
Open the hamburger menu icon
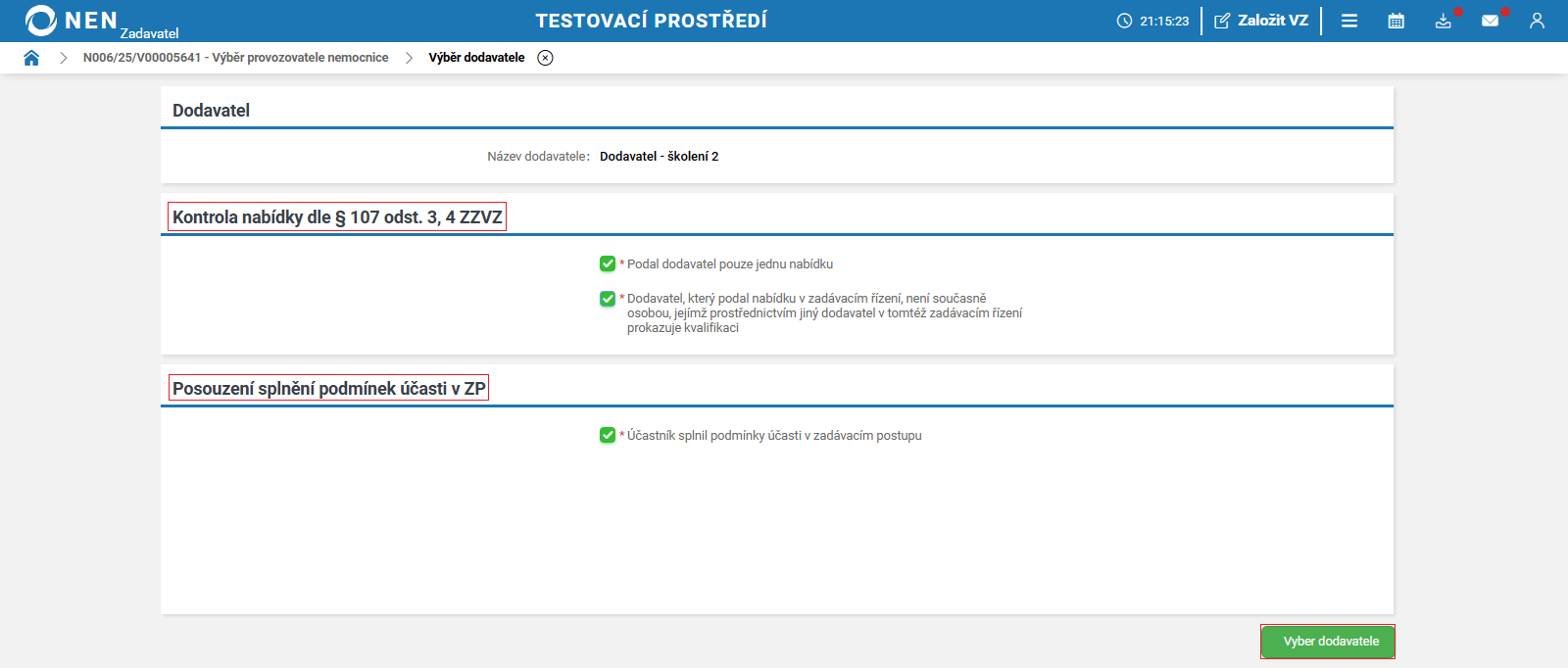coord(1349,21)
